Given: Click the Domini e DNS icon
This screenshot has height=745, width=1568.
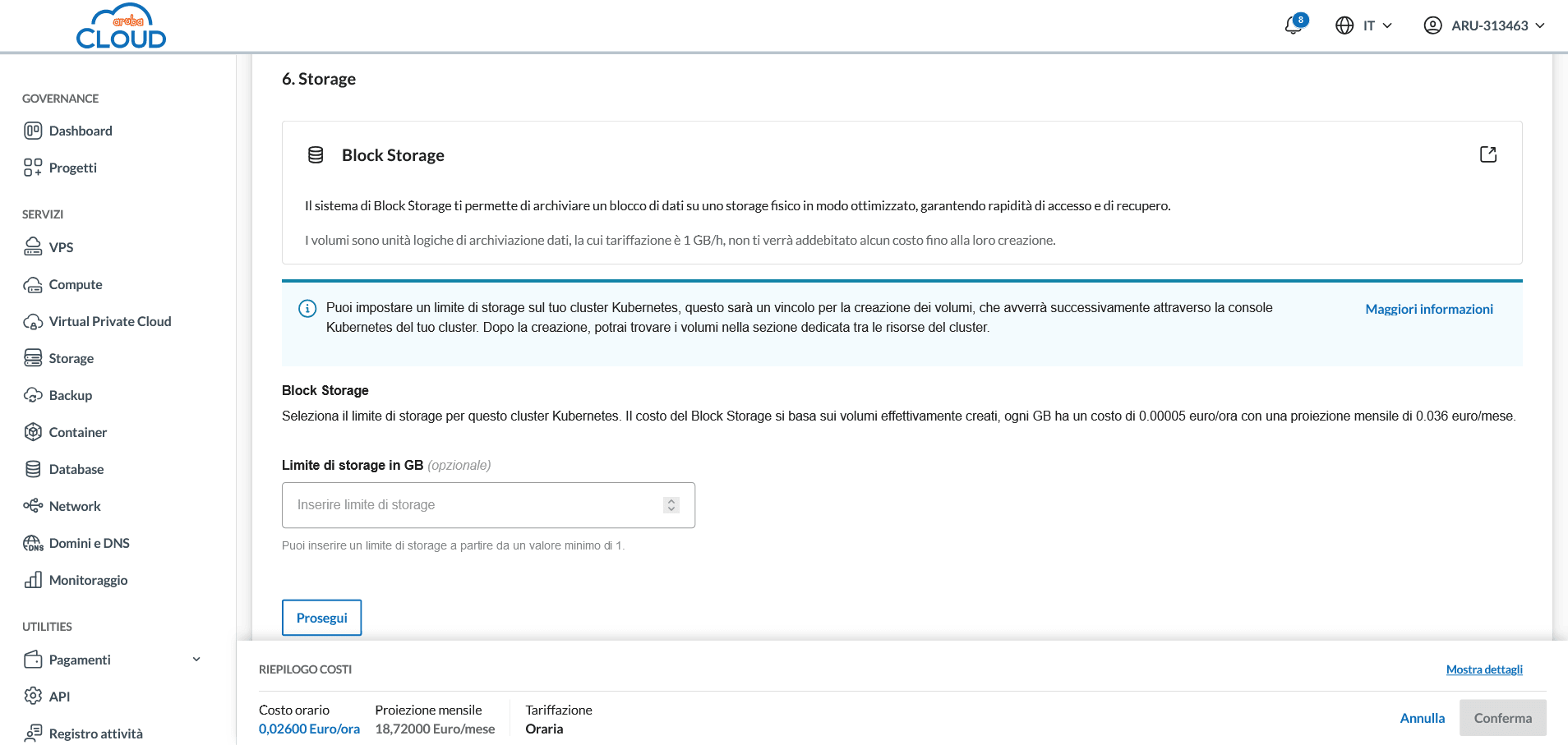Looking at the screenshot, I should point(33,543).
